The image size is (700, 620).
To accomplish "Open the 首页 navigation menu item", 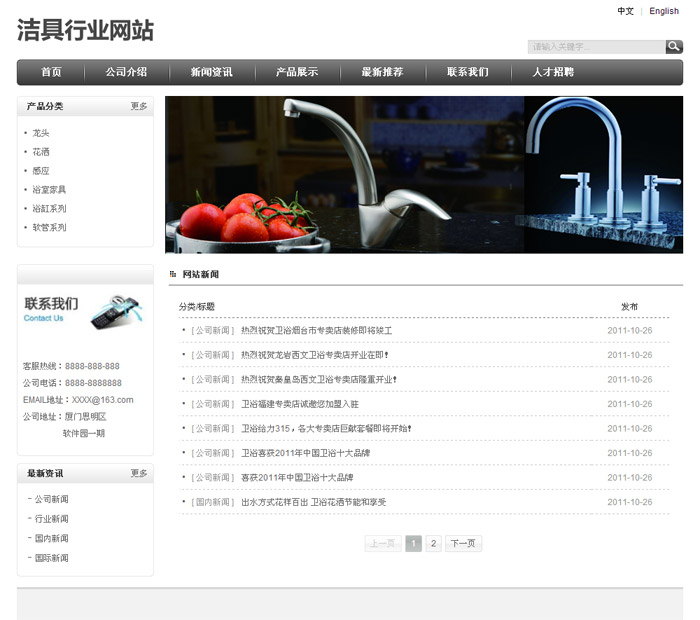I will click(51, 72).
